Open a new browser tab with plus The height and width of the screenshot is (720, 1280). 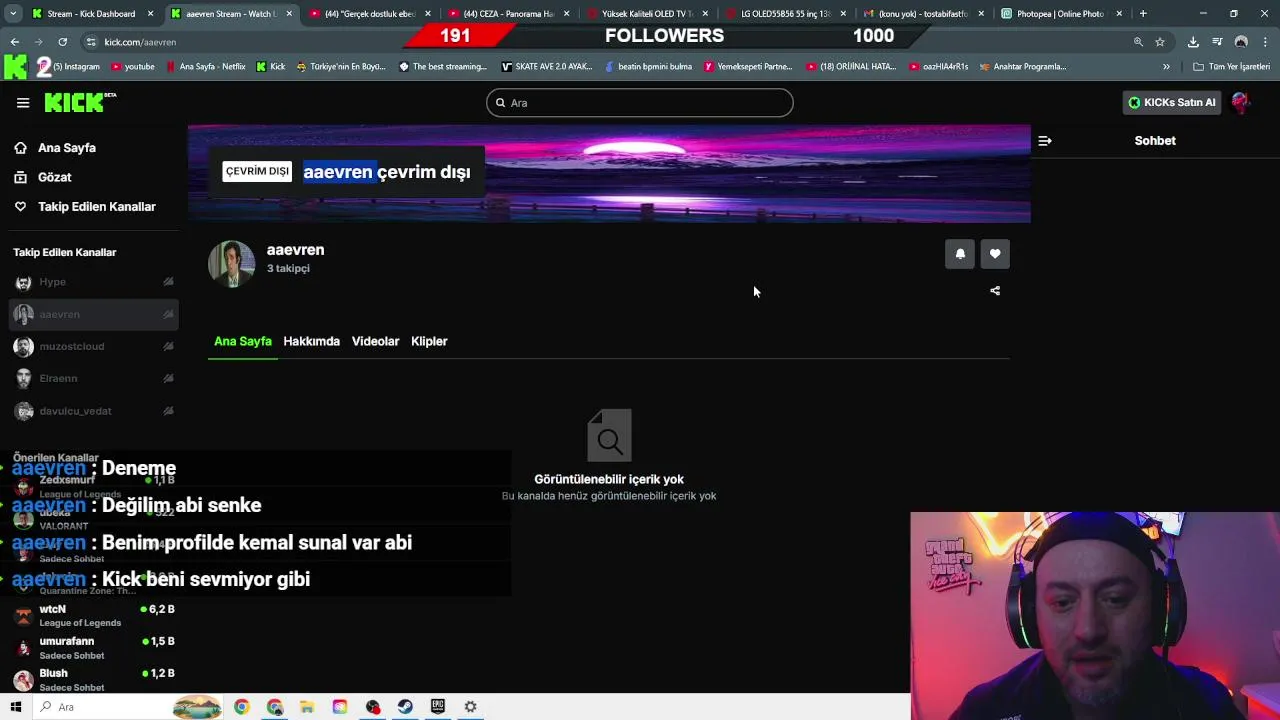click(x=1143, y=14)
